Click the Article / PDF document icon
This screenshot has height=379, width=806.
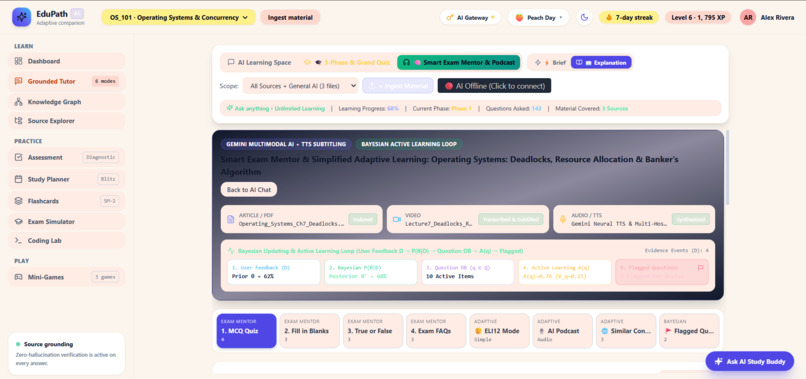click(x=231, y=219)
